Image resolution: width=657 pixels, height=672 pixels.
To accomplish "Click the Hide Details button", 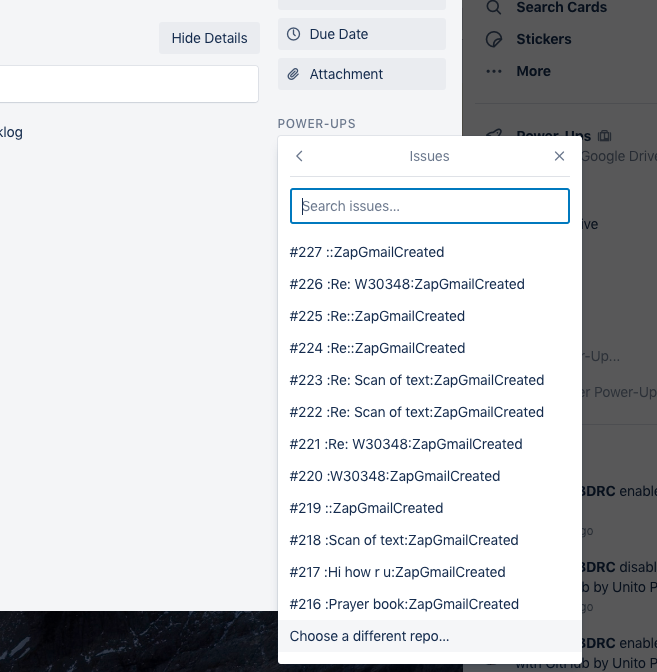I will pos(209,38).
